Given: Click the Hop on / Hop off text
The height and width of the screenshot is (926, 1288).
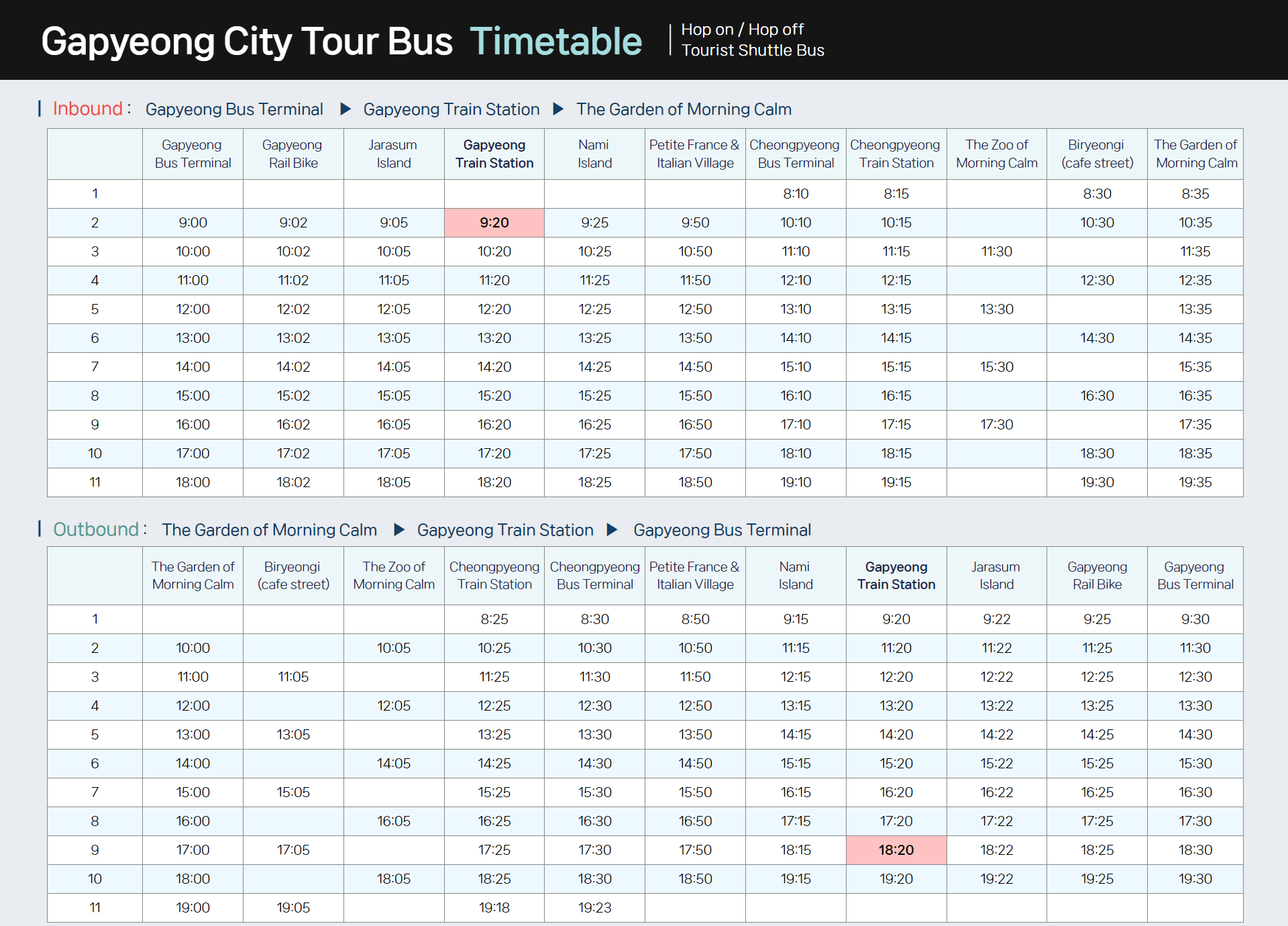Looking at the screenshot, I should coord(742,30).
